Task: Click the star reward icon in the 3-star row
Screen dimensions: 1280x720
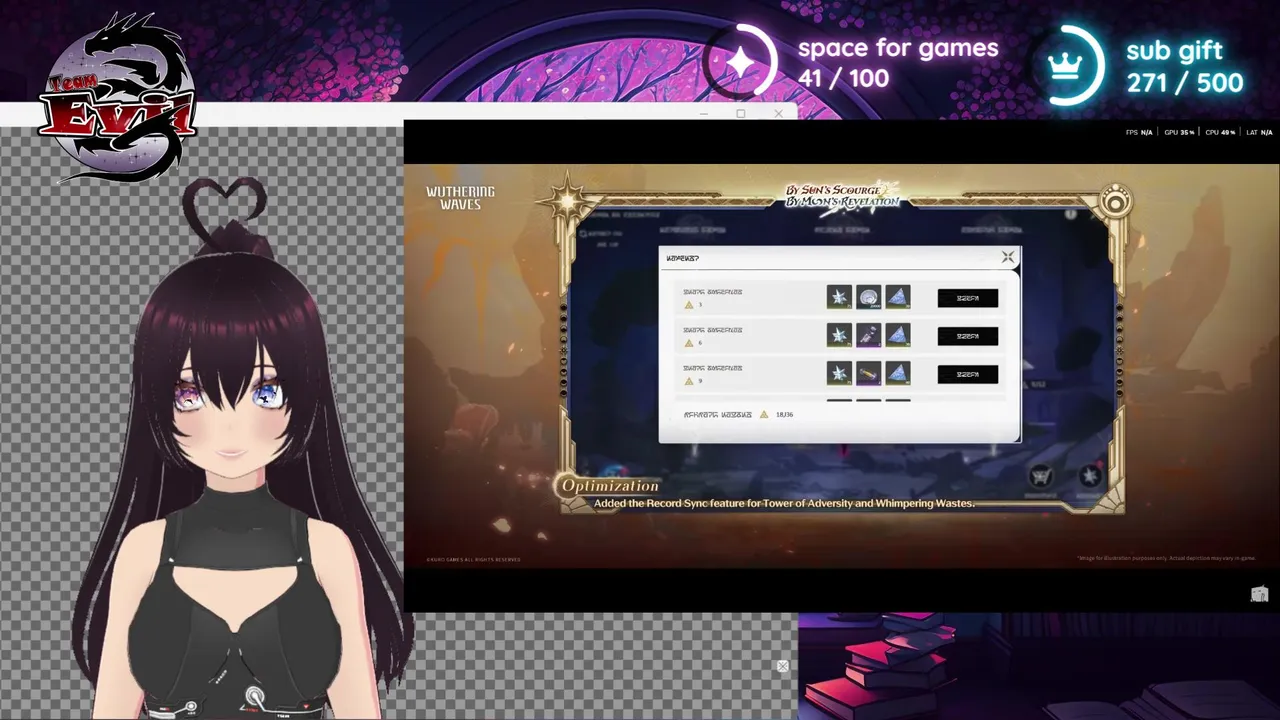Action: (839, 297)
